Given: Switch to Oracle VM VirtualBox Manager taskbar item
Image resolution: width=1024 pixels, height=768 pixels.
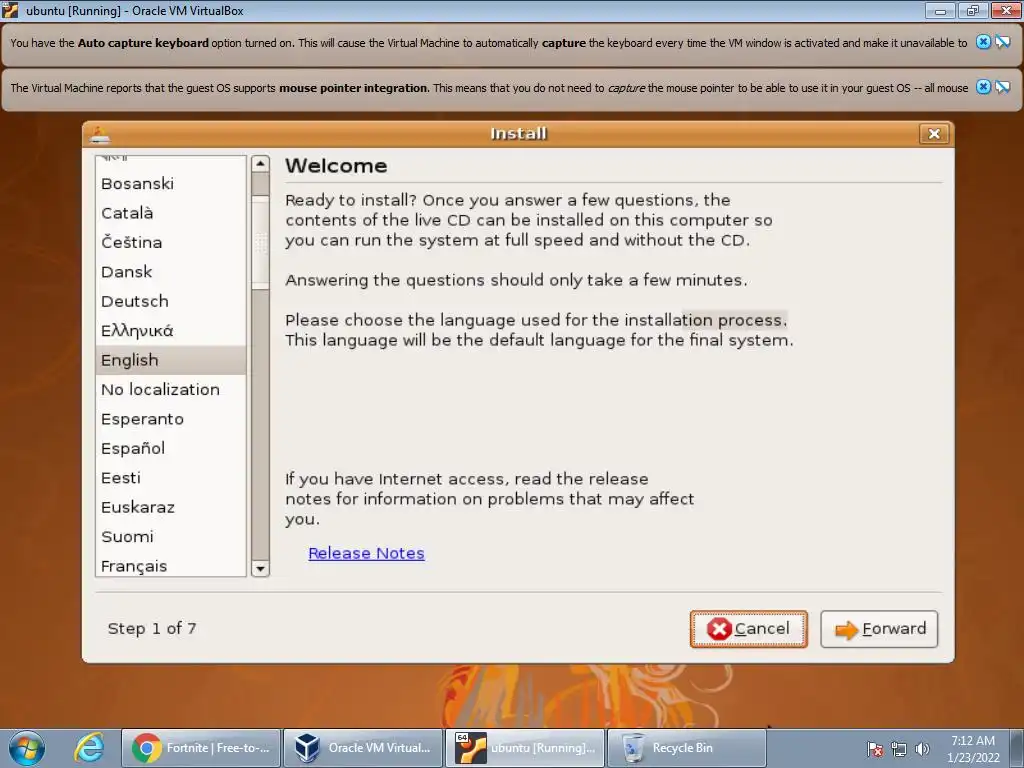Looking at the screenshot, I should click(x=363, y=748).
